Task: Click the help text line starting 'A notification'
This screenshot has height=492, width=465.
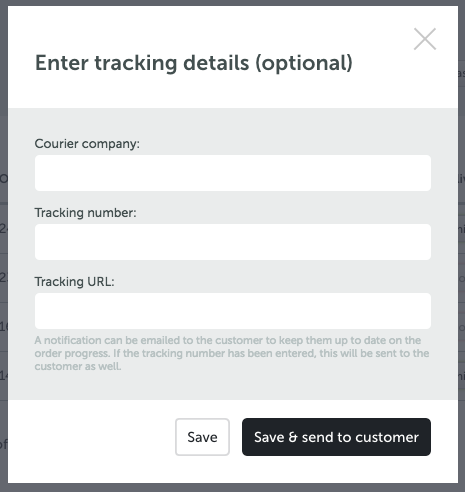Action: coord(228,340)
